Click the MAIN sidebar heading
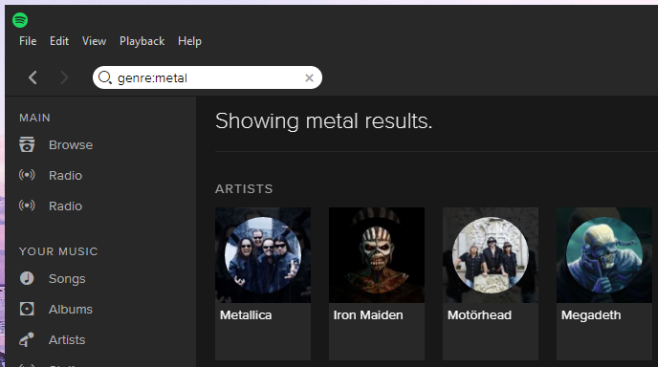Image resolution: width=658 pixels, height=367 pixels. [x=35, y=118]
